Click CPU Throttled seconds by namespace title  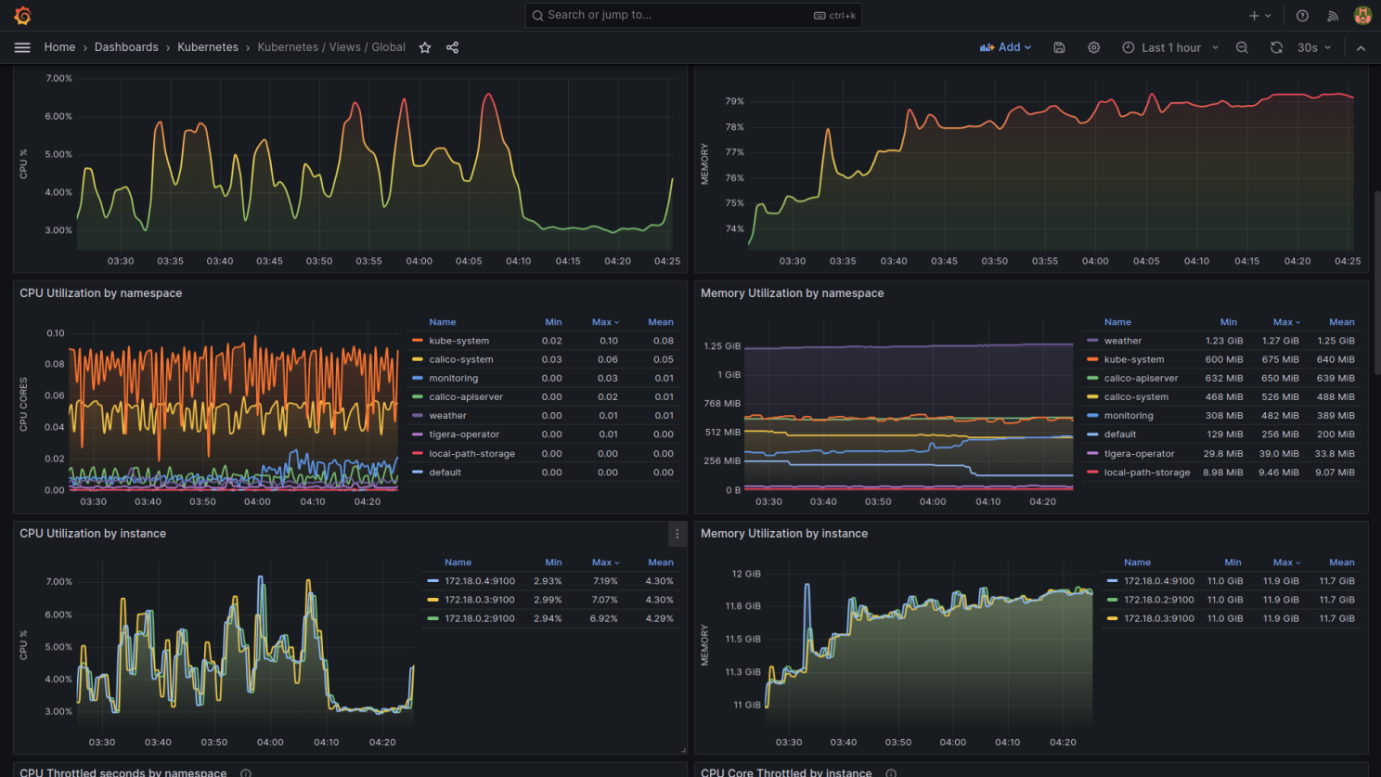pyautogui.click(x=123, y=773)
